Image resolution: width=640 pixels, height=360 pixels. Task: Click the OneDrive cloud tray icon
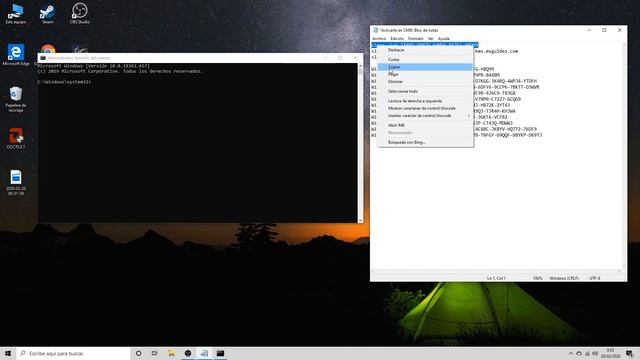pyautogui.click(x=579, y=353)
